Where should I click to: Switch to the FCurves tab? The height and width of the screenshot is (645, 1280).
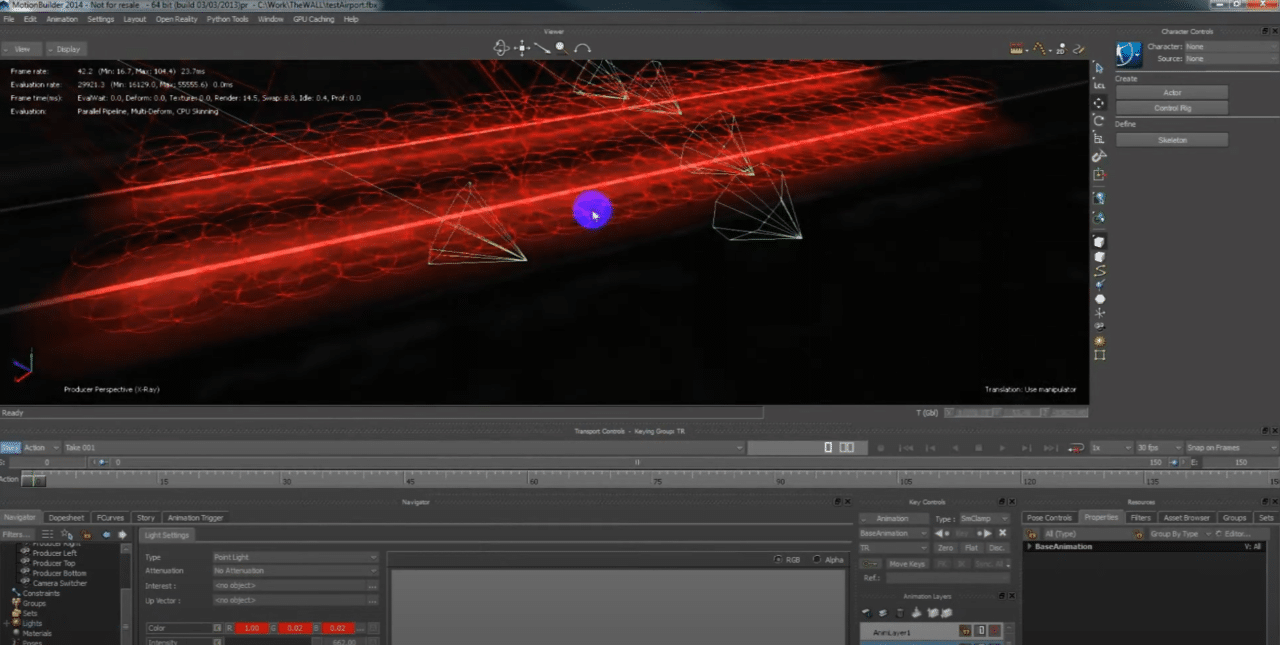click(x=109, y=518)
